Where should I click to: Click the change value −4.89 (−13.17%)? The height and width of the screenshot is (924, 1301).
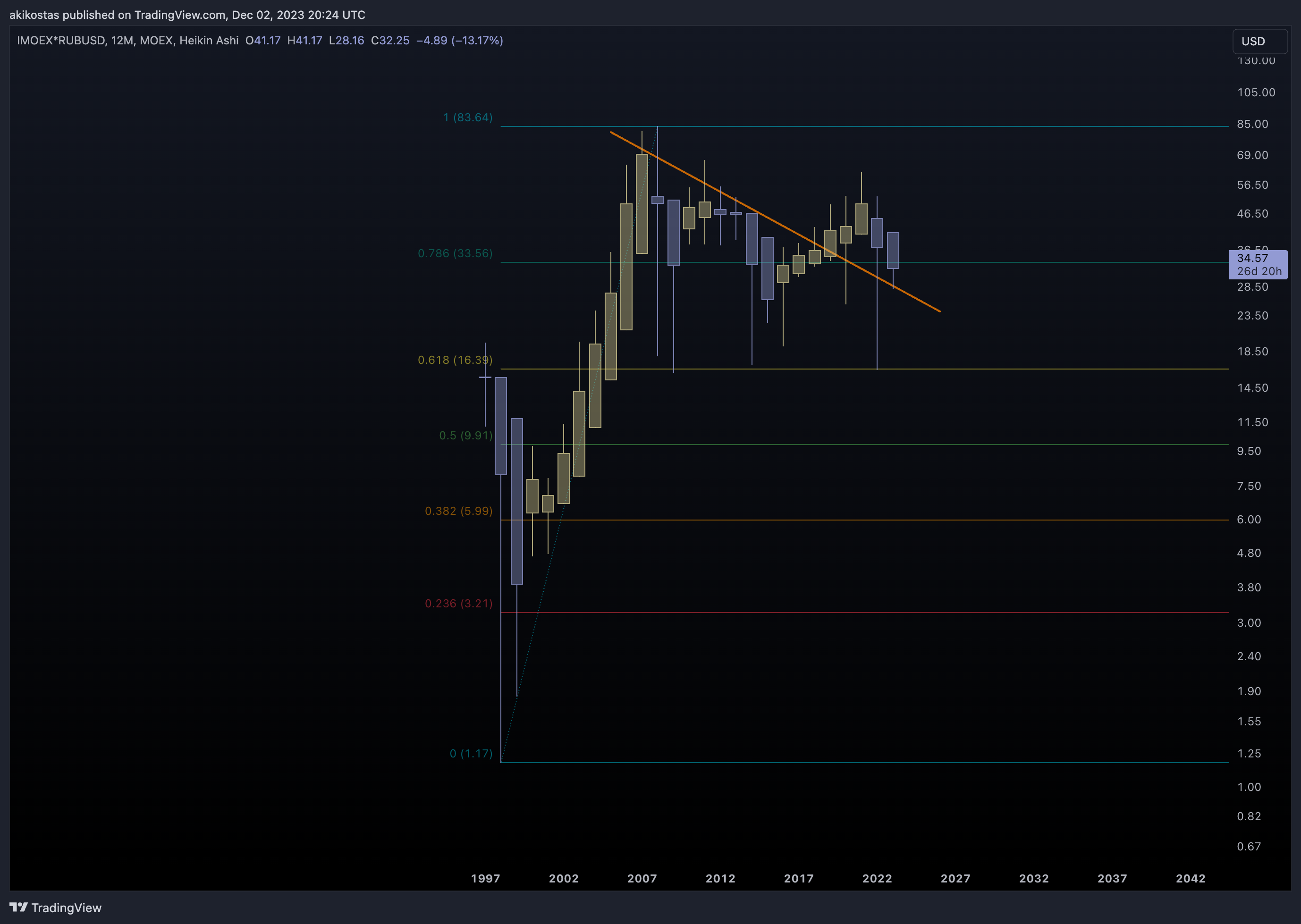(x=459, y=41)
